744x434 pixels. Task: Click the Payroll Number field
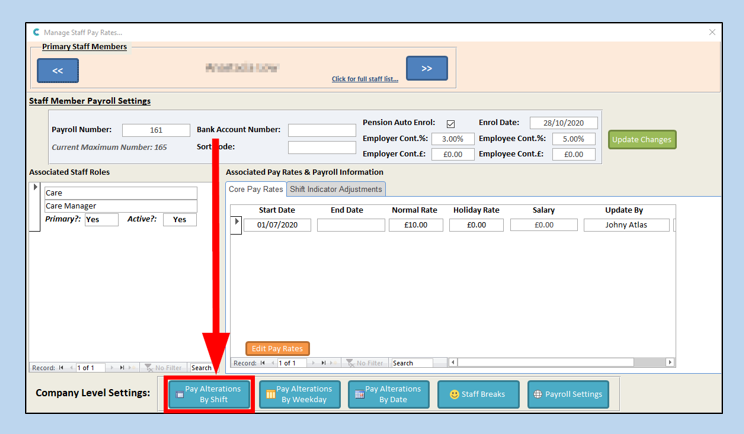[x=156, y=130]
